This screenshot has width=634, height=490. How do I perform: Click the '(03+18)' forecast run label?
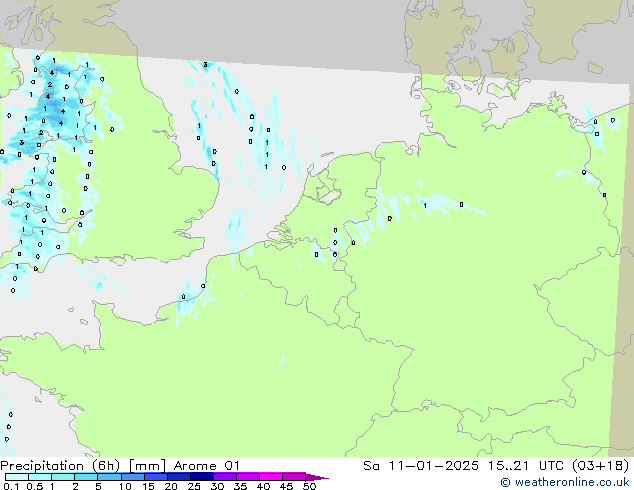pos(600,466)
